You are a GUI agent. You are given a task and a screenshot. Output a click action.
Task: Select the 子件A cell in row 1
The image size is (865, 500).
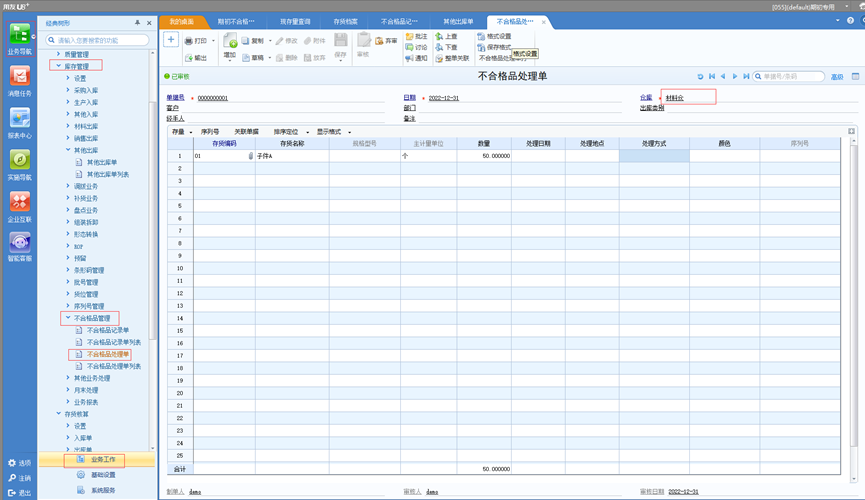pos(292,156)
